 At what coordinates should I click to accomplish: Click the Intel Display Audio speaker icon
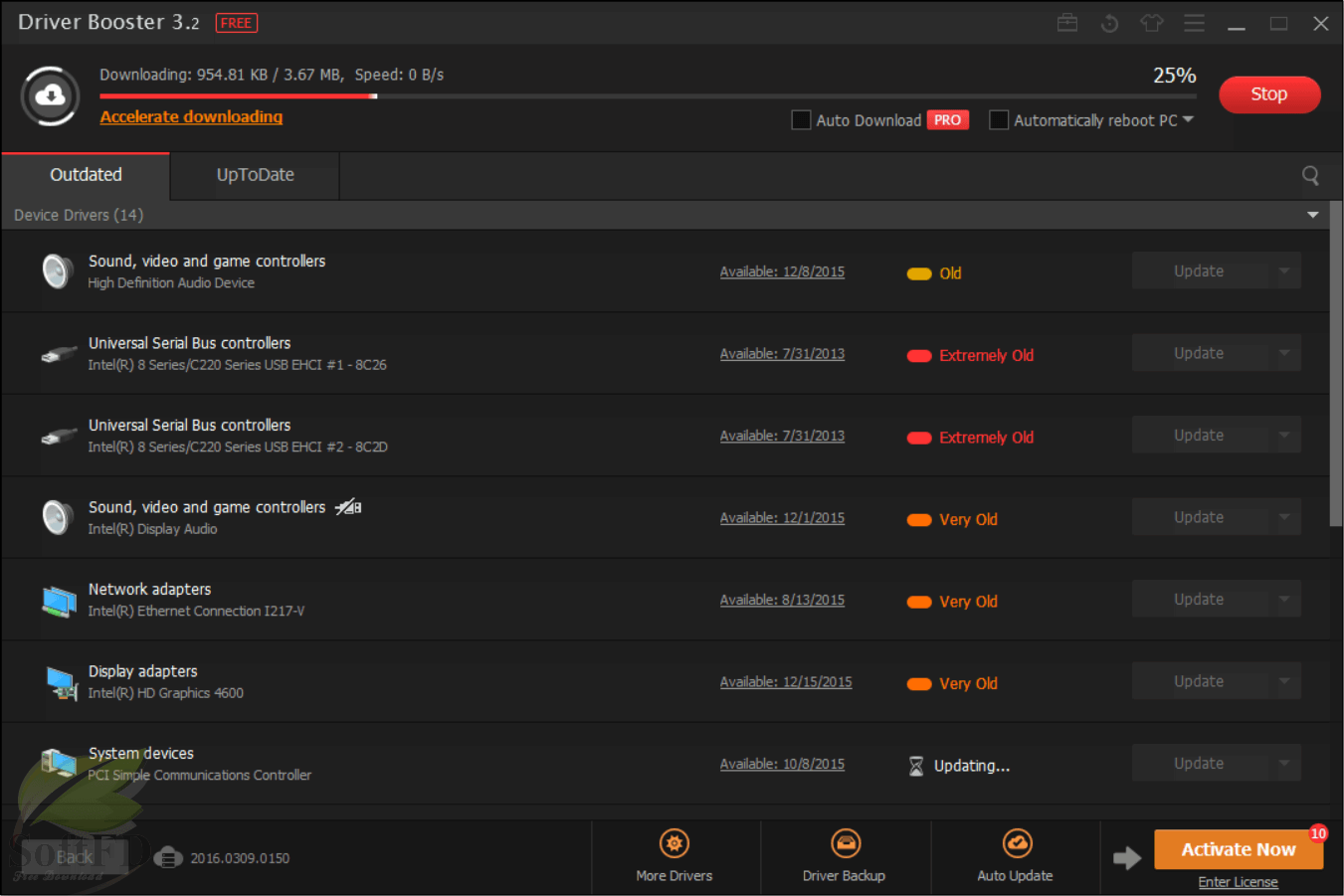(x=58, y=517)
